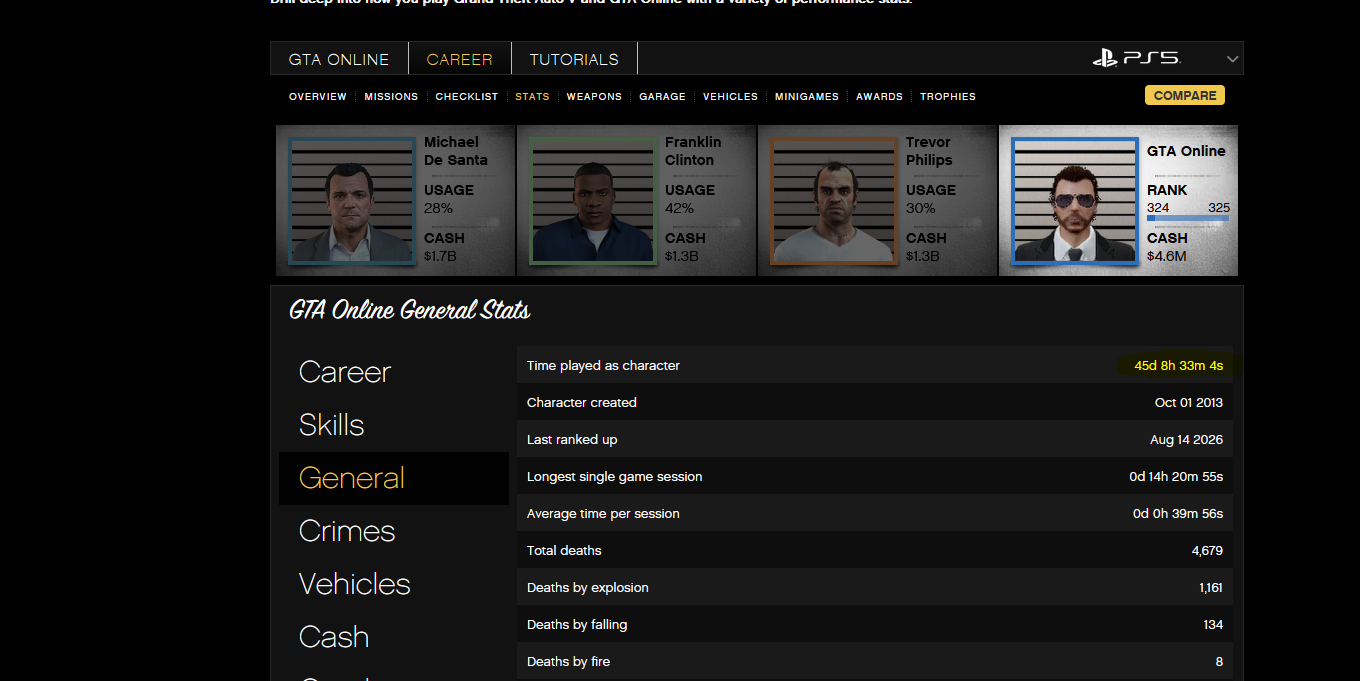1360x681 pixels.
Task: Select the GTA Online character mugshot
Action: (1075, 201)
